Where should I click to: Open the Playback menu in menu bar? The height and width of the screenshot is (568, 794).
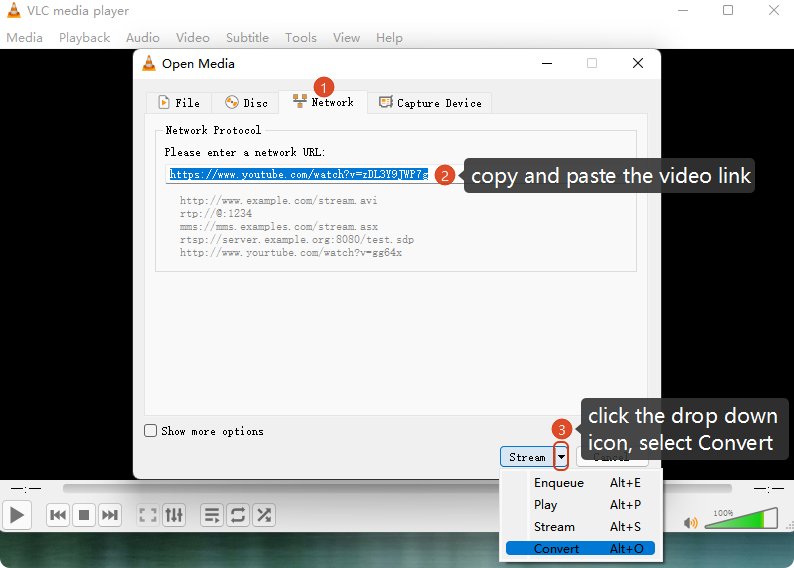click(x=84, y=38)
